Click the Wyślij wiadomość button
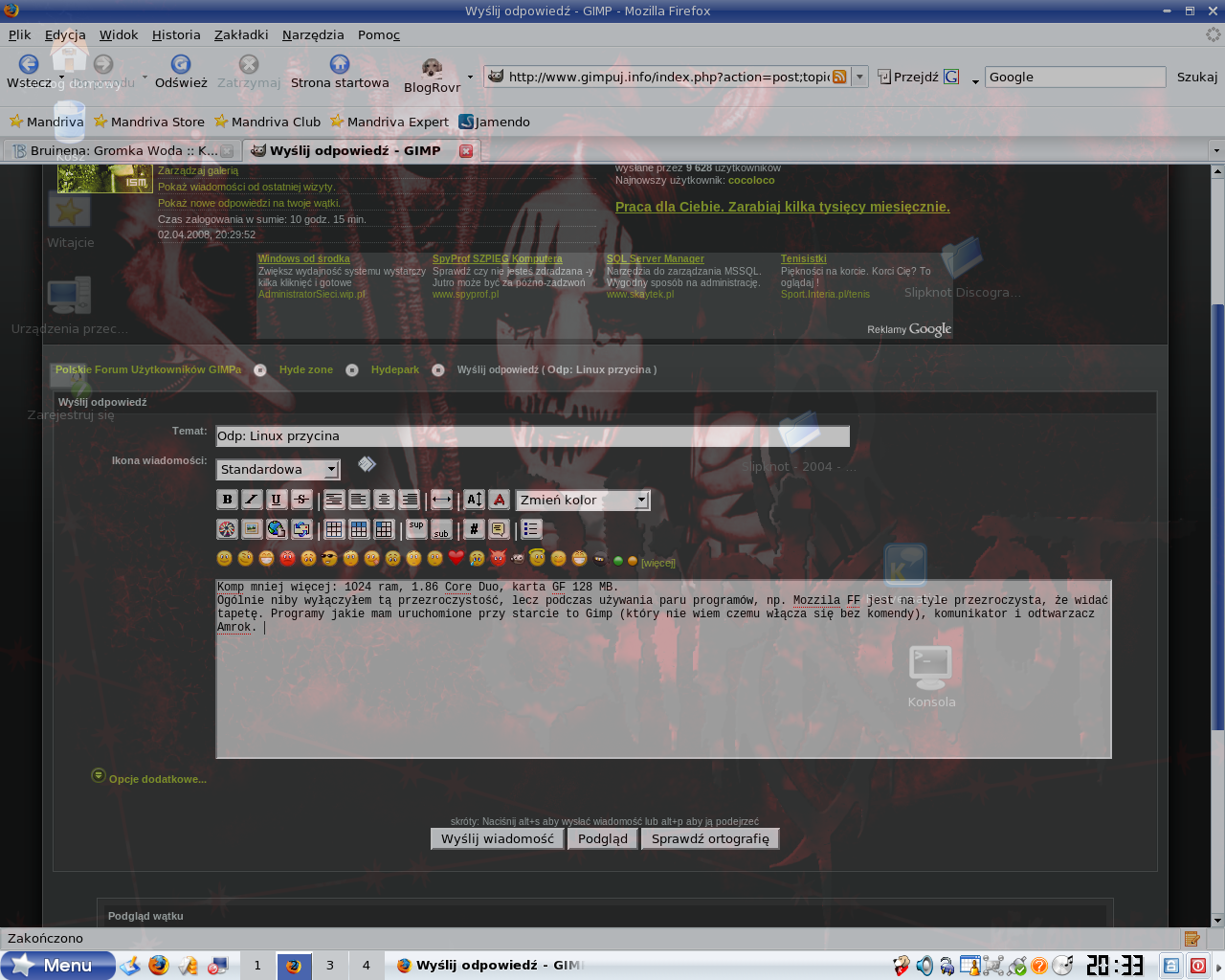This screenshot has height=980, width=1225. pos(497,839)
